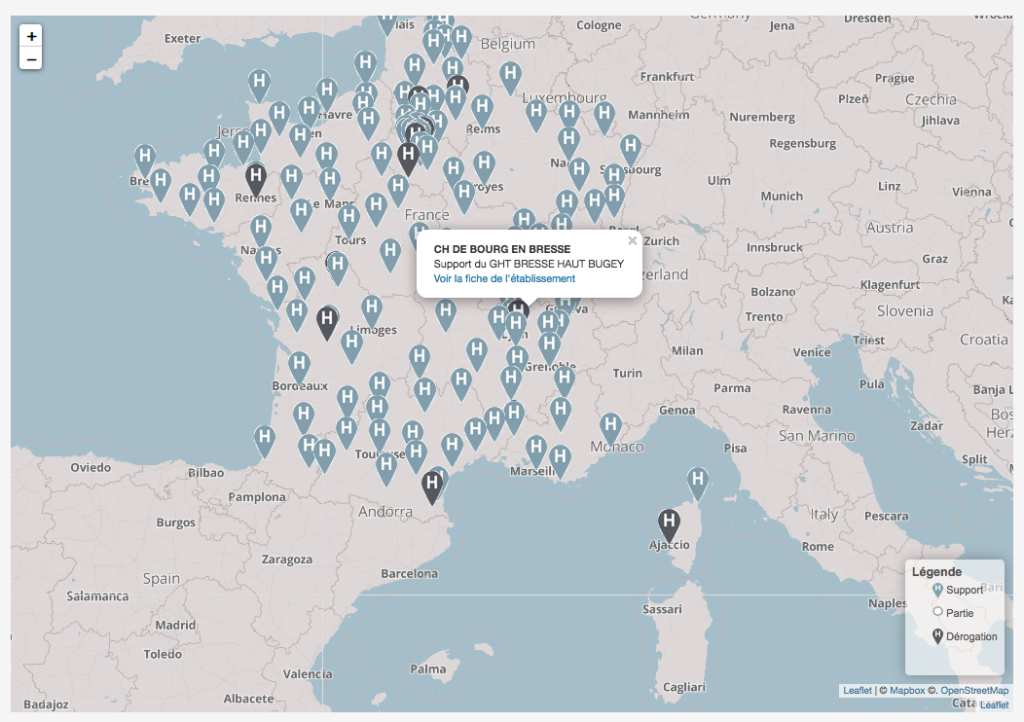
Task: Click the dark marker west of Limoges
Action: [327, 321]
